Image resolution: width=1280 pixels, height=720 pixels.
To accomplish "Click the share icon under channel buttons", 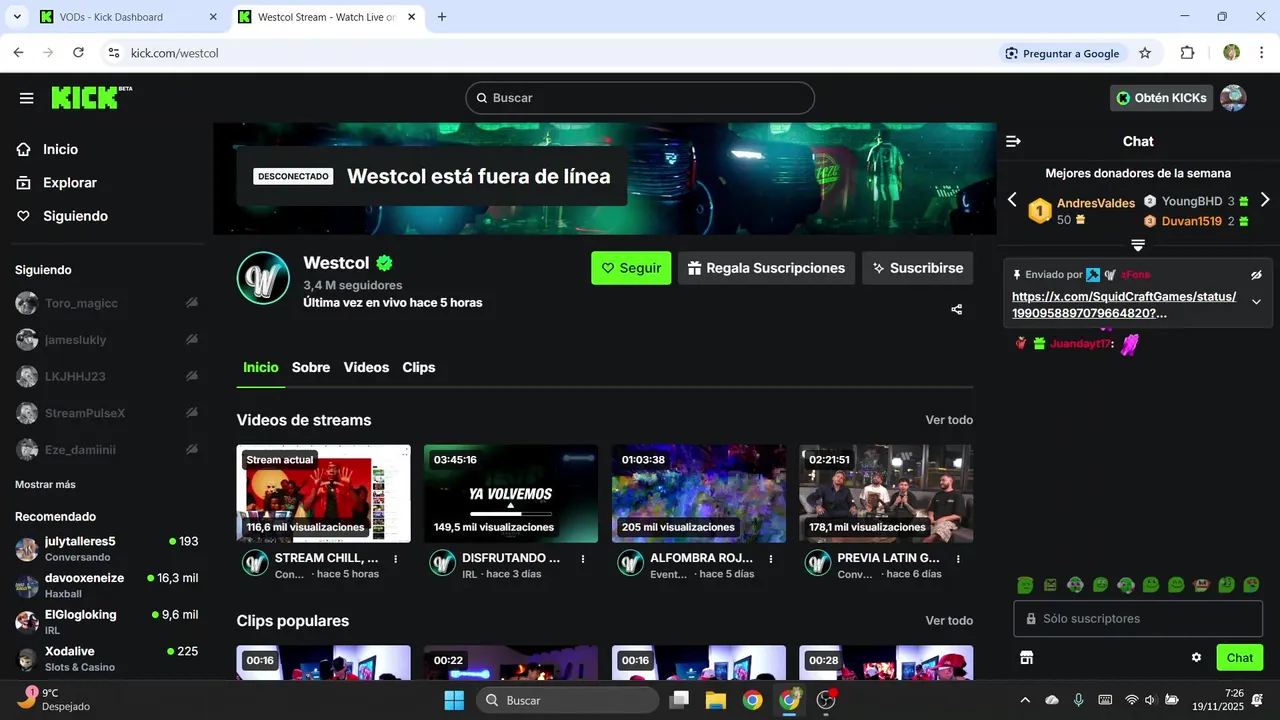I will tap(957, 310).
